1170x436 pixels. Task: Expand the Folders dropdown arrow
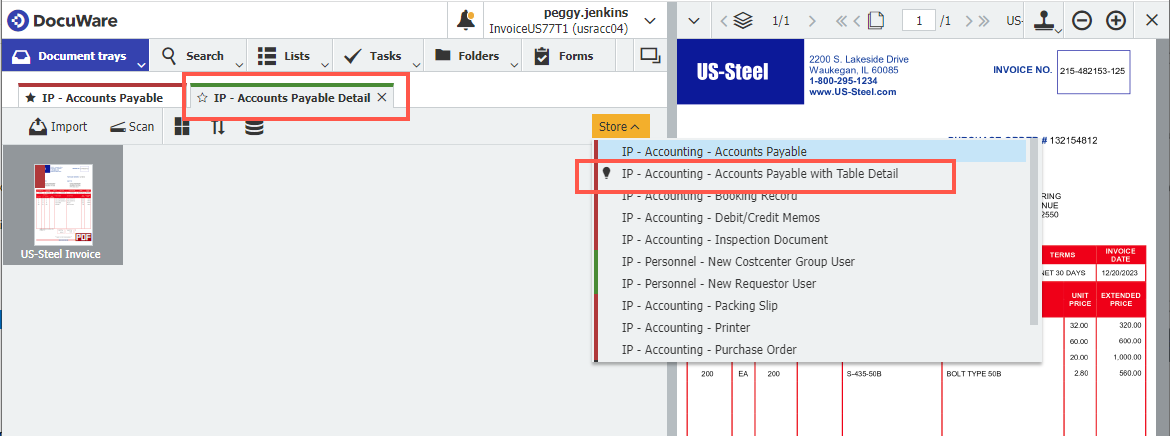click(x=514, y=65)
